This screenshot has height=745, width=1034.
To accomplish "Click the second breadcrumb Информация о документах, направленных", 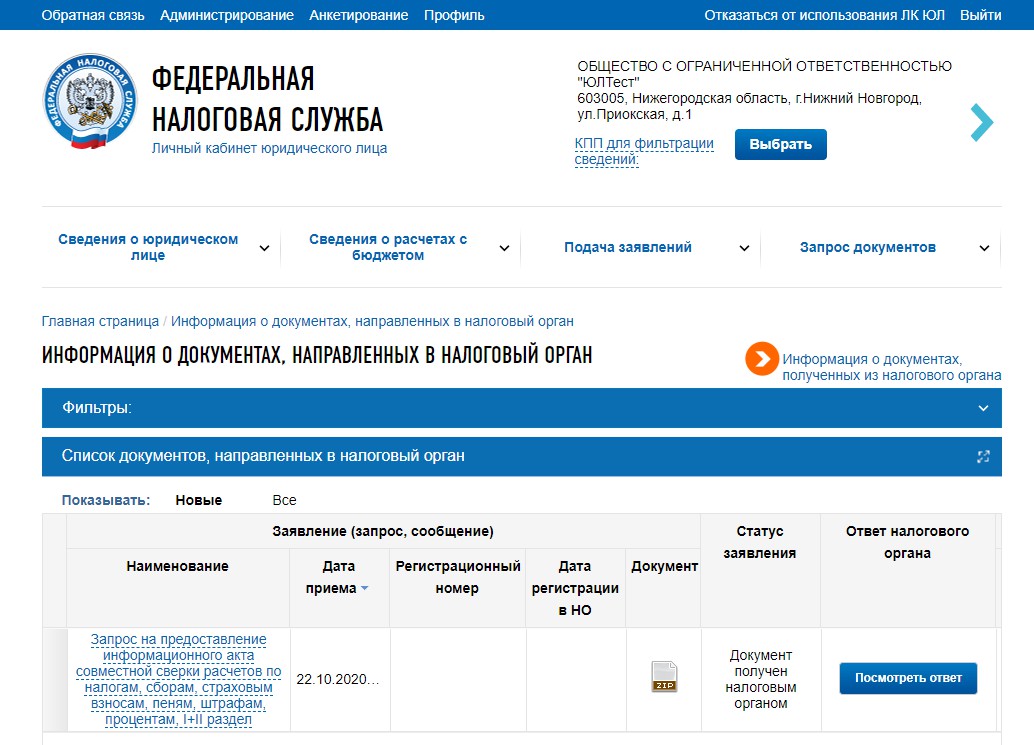I will (372, 321).
